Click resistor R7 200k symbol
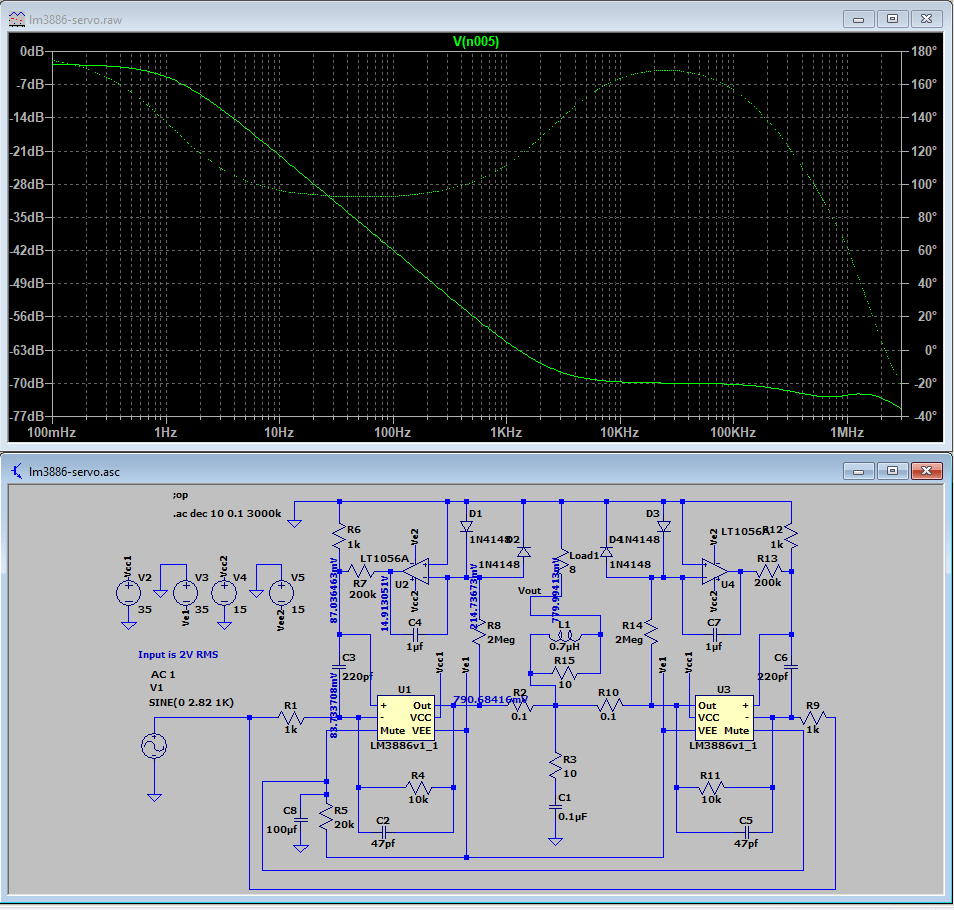Screen dimensions: 954x910 tap(361, 571)
